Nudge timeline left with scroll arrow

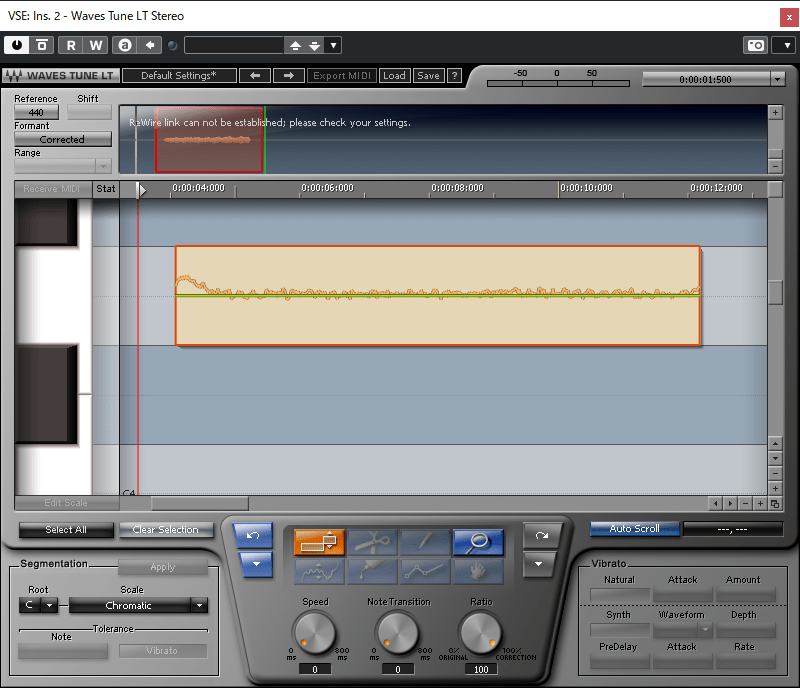coord(715,504)
